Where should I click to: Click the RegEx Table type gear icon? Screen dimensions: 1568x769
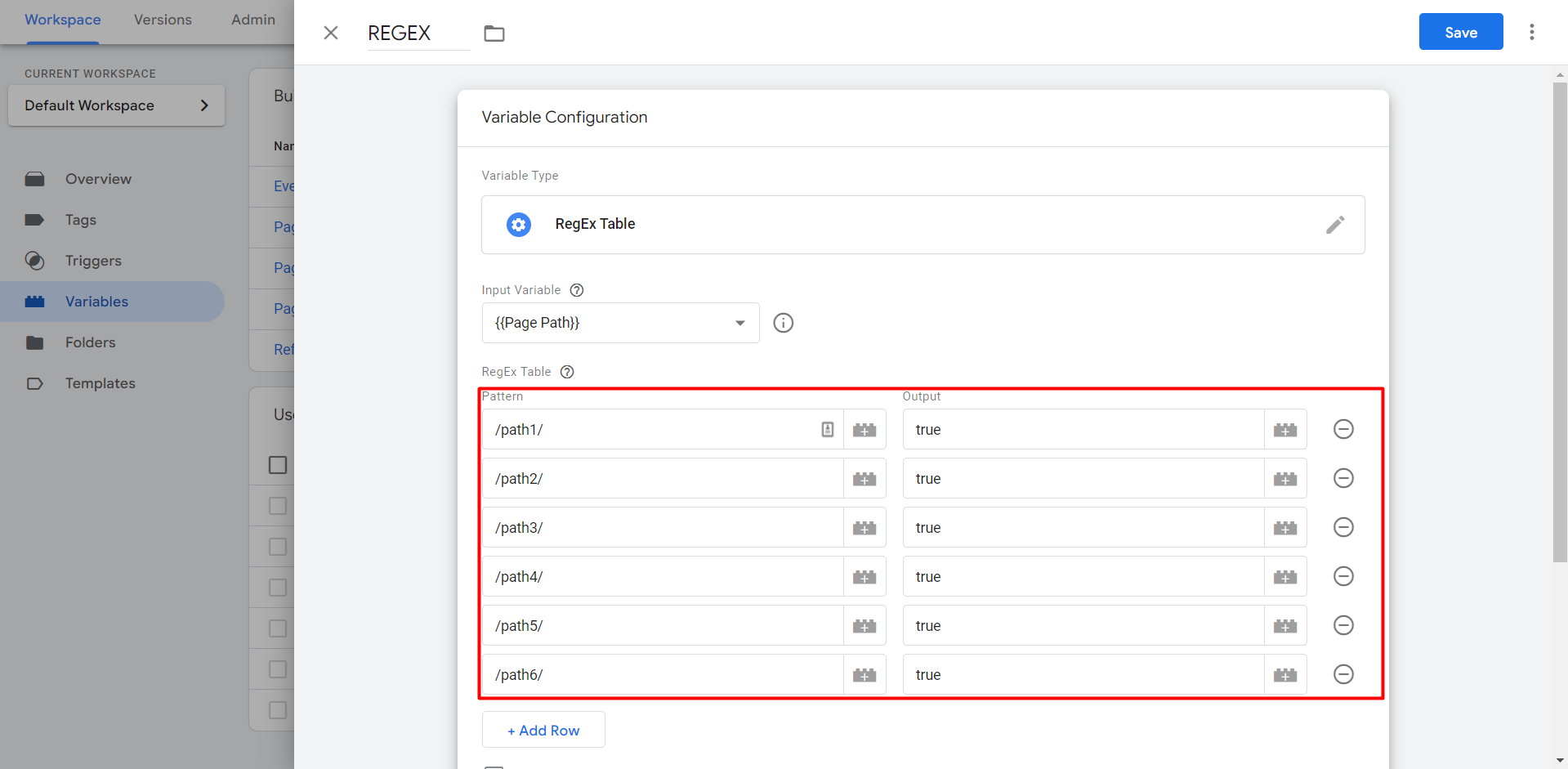click(519, 224)
